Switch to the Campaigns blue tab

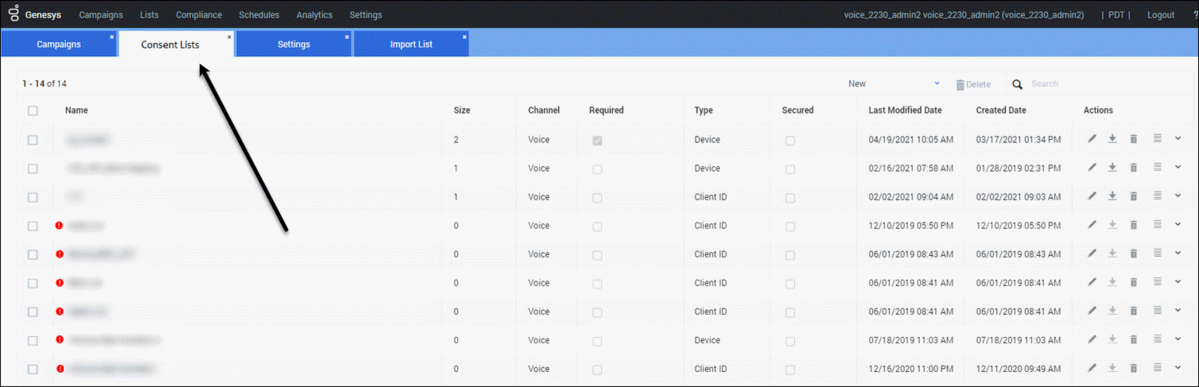coord(59,44)
